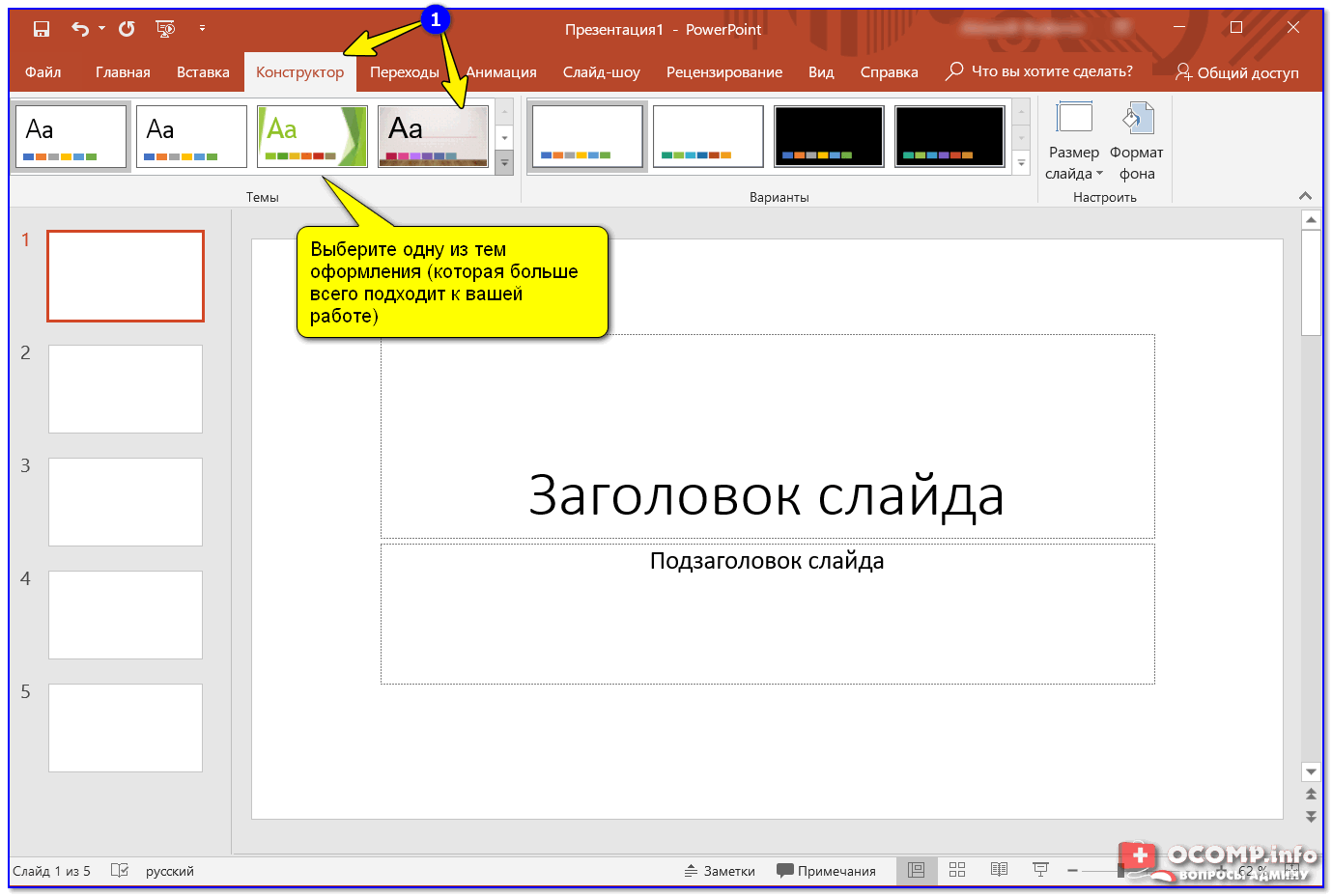Open the Переходы tab
This screenshot has height=896, width=1332.
pos(404,72)
